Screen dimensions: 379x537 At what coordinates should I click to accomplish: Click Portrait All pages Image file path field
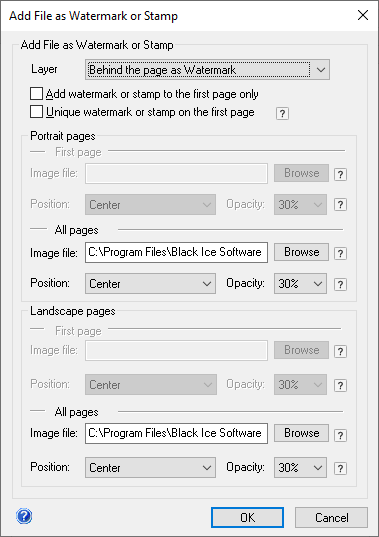click(176, 252)
